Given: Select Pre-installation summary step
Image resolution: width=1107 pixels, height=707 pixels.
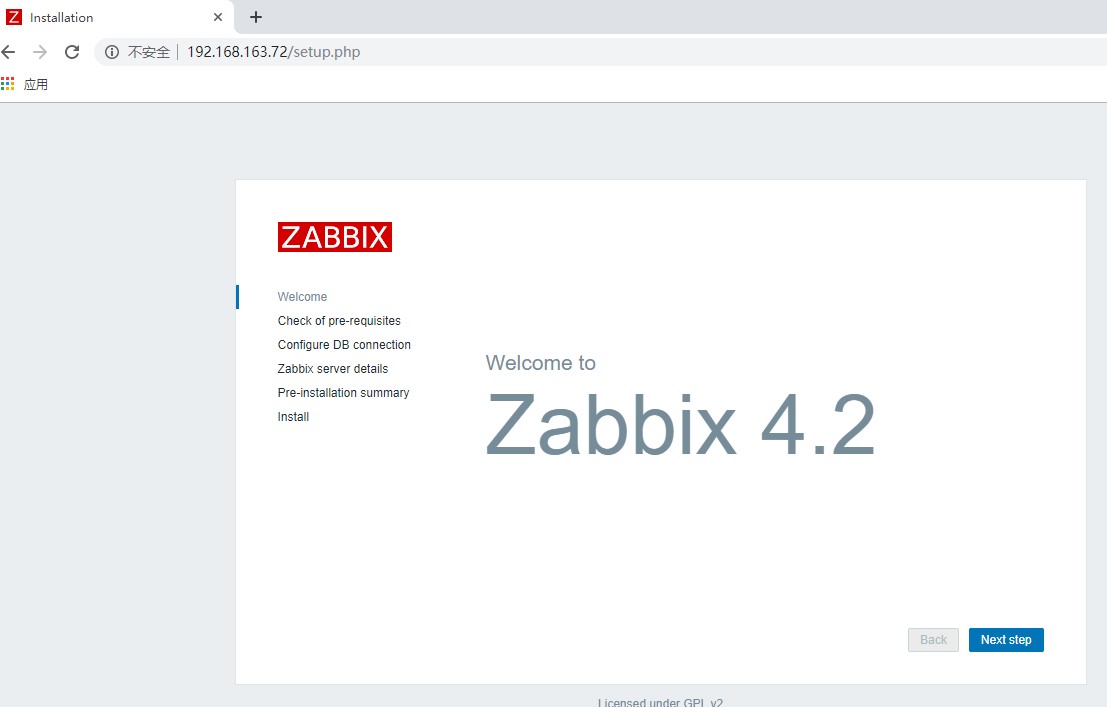Looking at the screenshot, I should point(343,393).
